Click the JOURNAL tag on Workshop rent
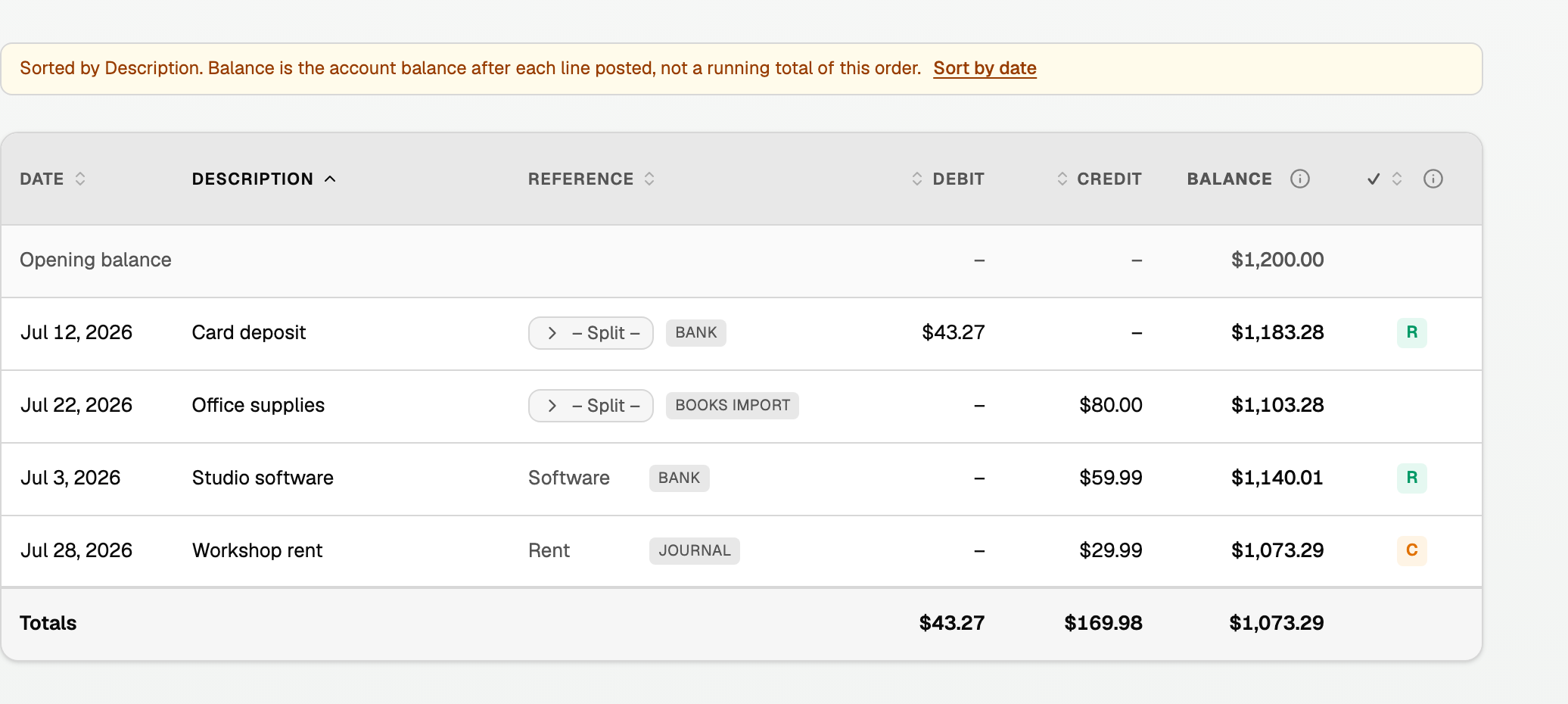 point(695,551)
